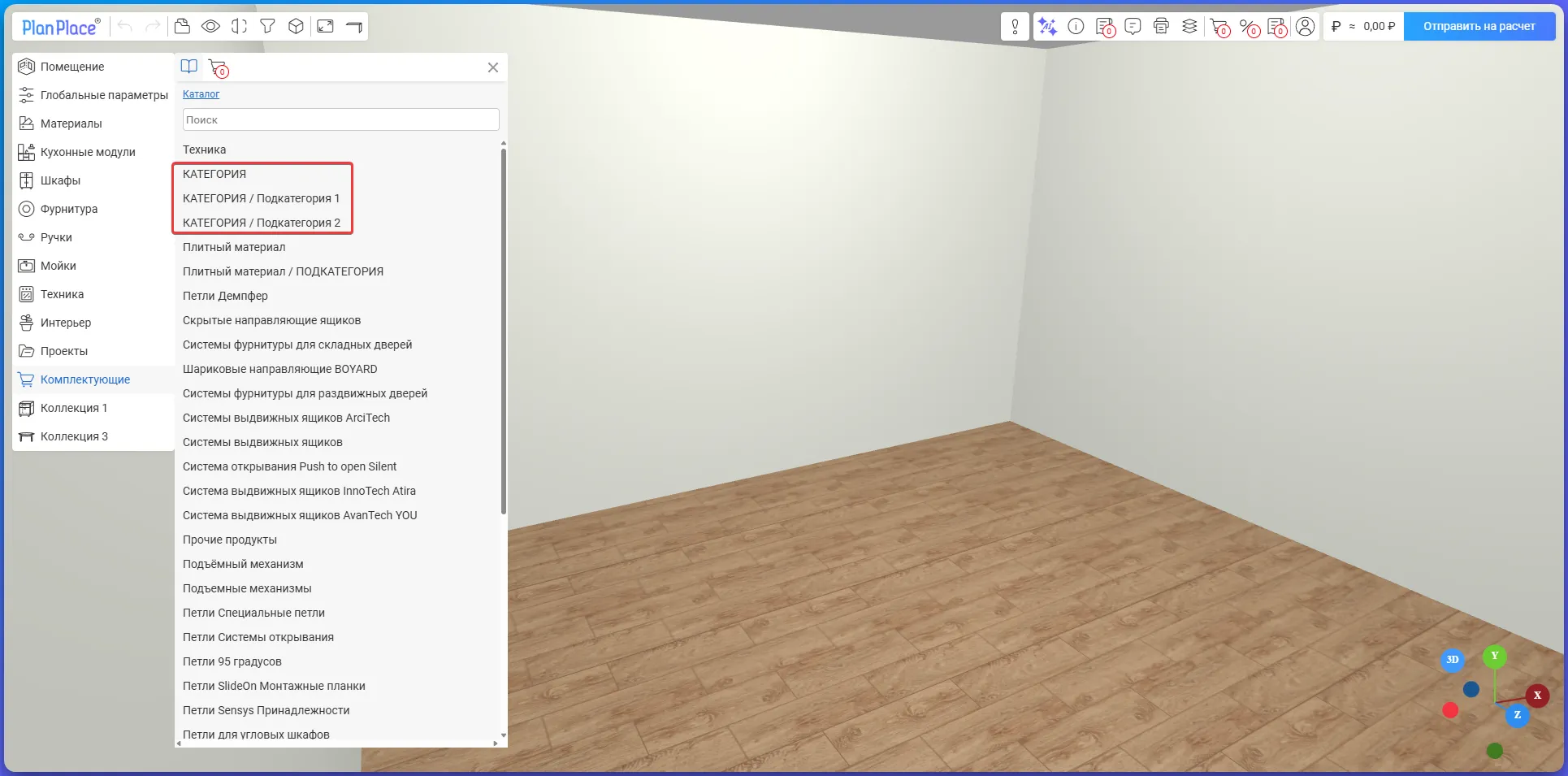1568x776 pixels.
Task: Open the Материалы sidebar section
Action: tap(93, 124)
